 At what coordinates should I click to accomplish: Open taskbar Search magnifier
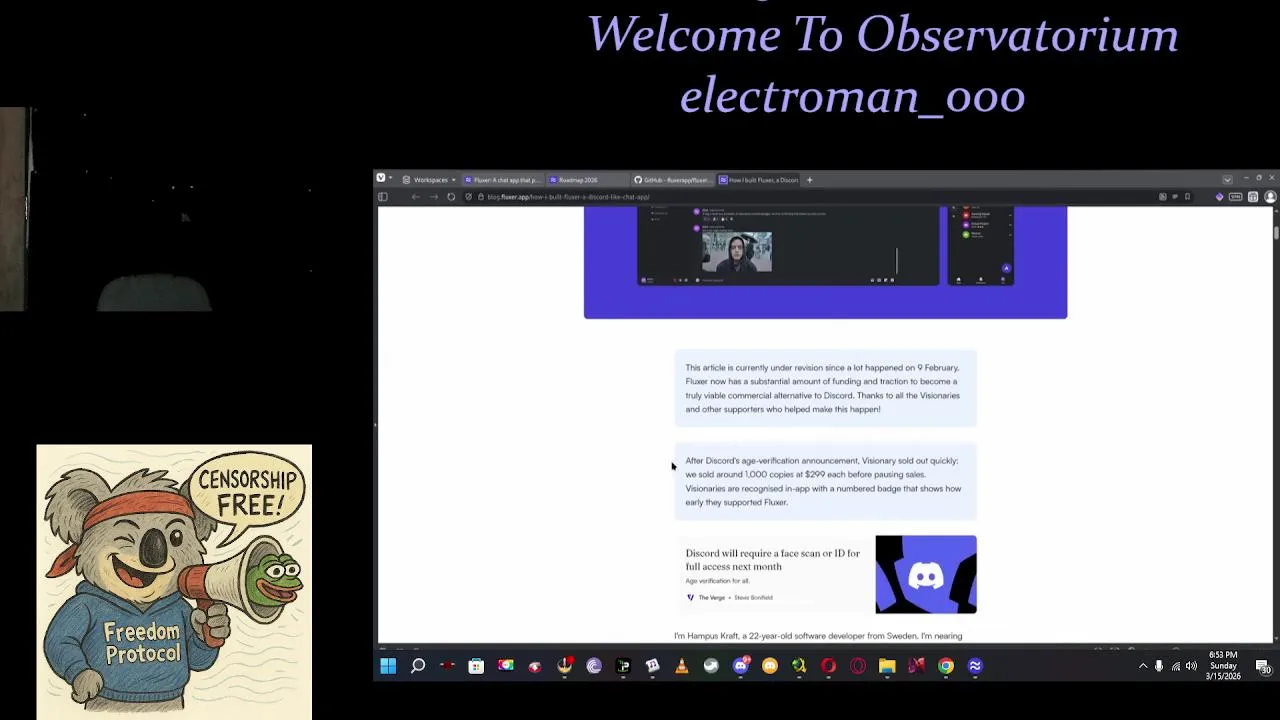pos(418,666)
